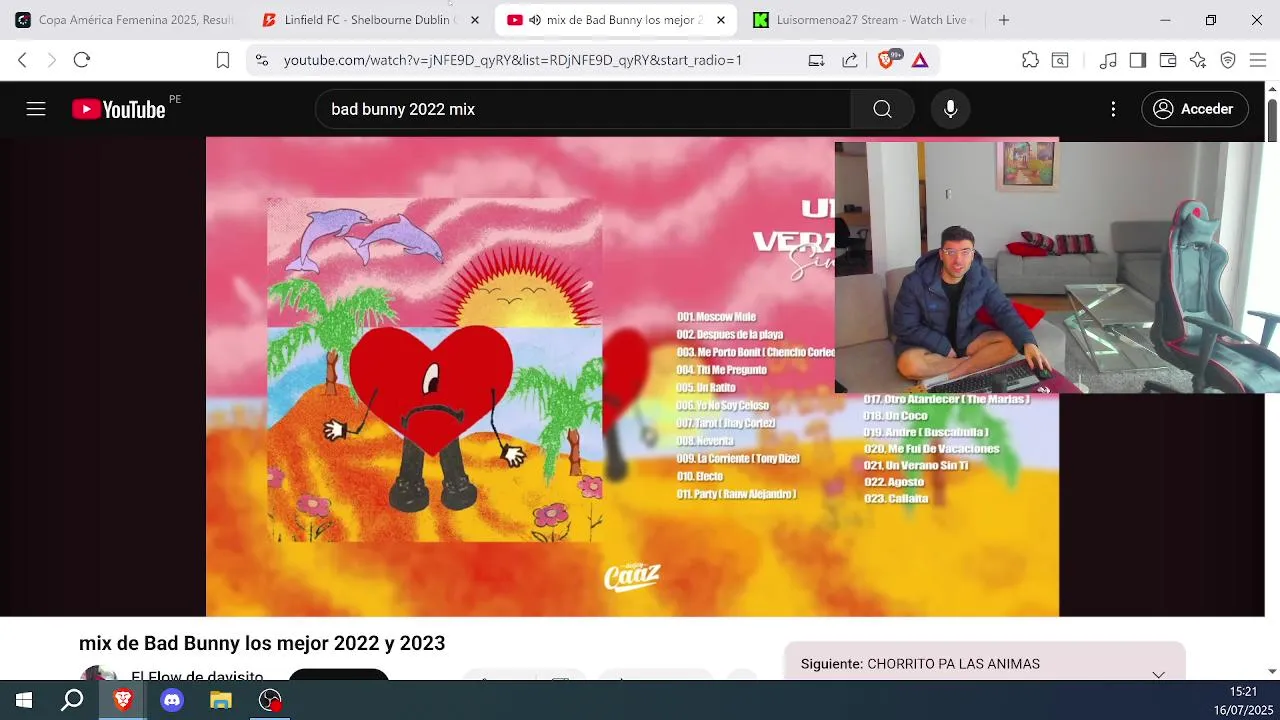Viewport: 1280px width, 720px height.
Task: Click the install/cast screen icon in address bar
Action: tap(816, 60)
